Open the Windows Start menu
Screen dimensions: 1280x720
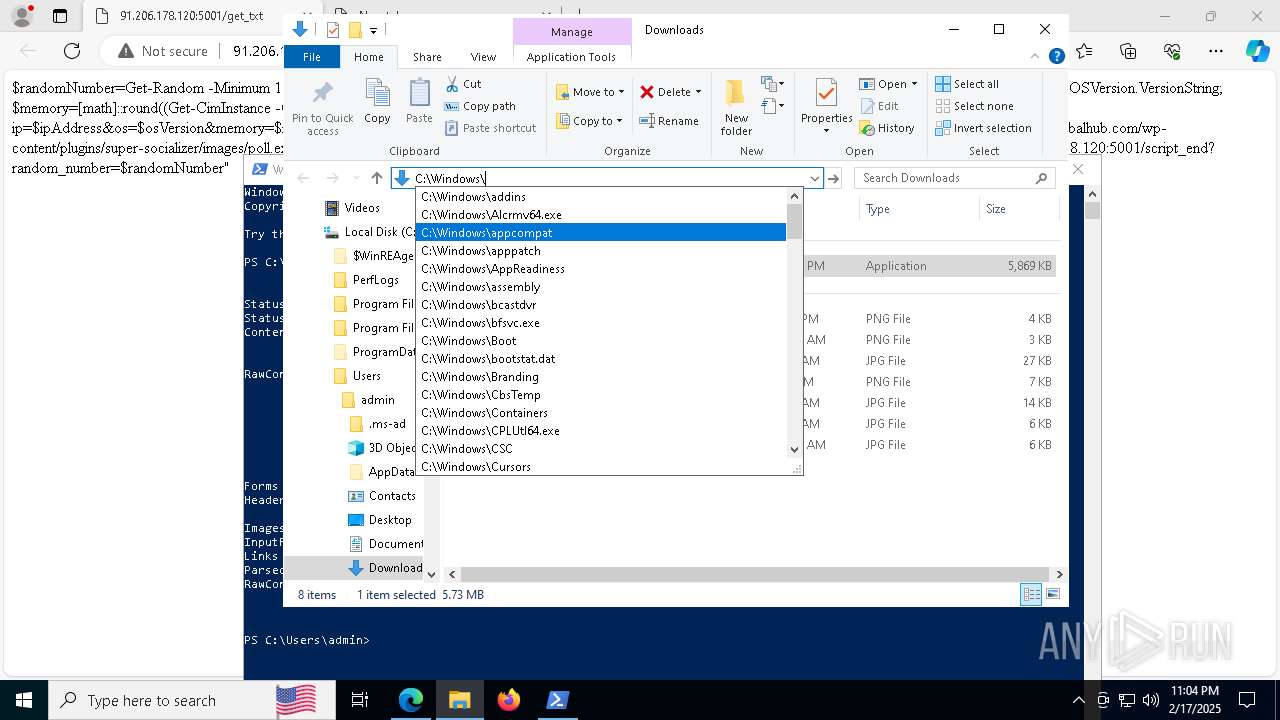[x=23, y=700]
